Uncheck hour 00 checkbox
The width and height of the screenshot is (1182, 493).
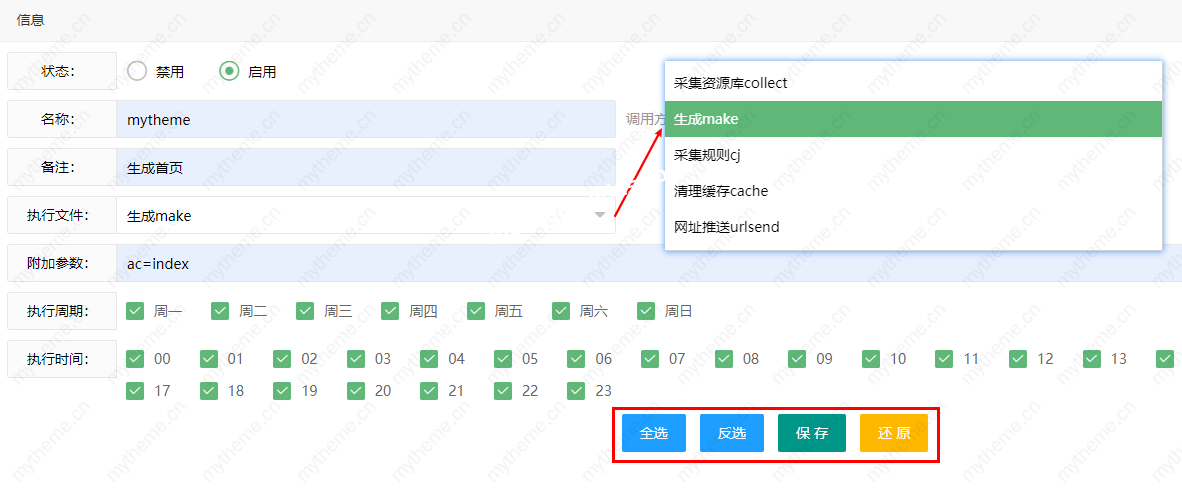pos(135,359)
